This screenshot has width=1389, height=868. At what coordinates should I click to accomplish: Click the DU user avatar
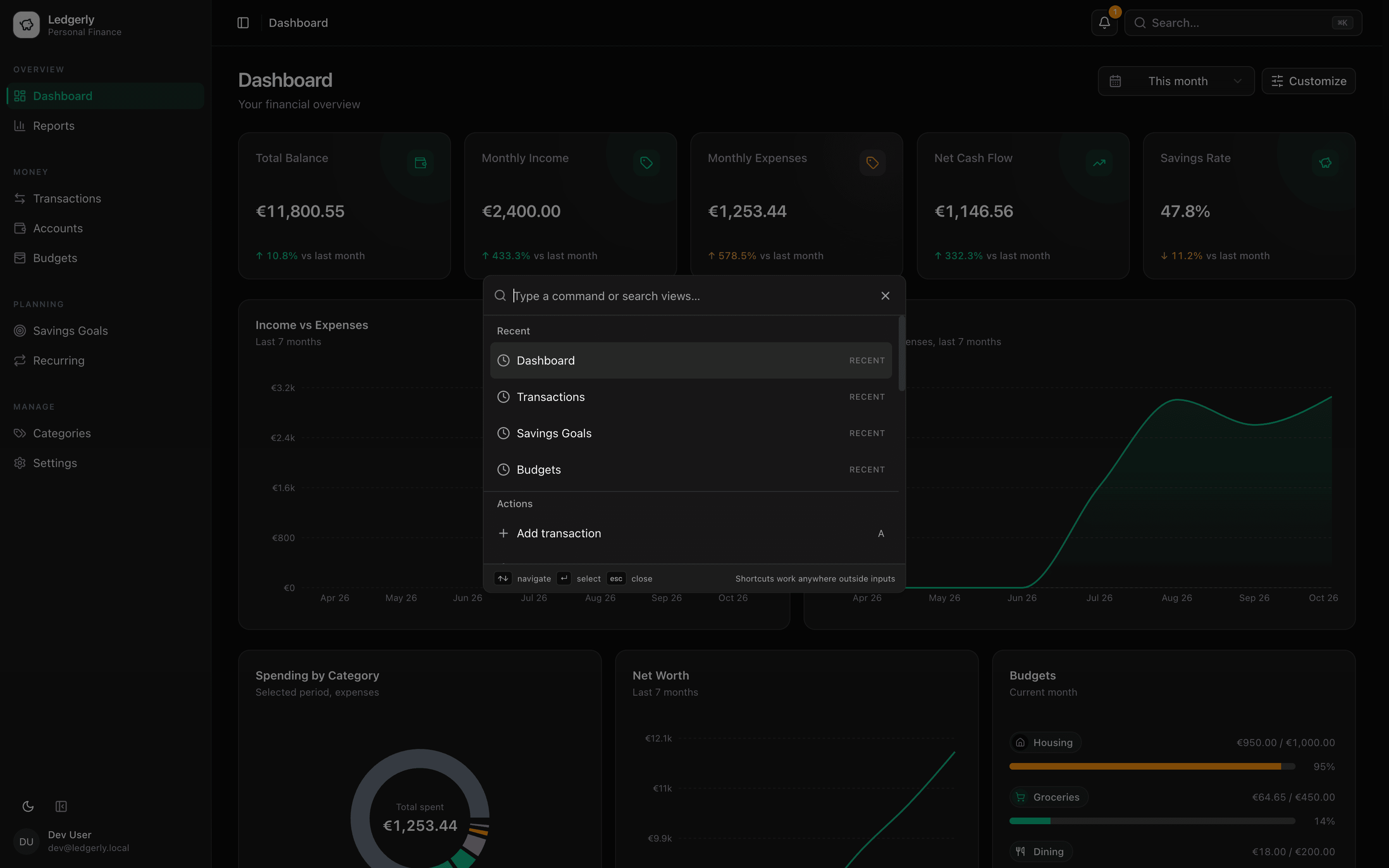pos(26,842)
